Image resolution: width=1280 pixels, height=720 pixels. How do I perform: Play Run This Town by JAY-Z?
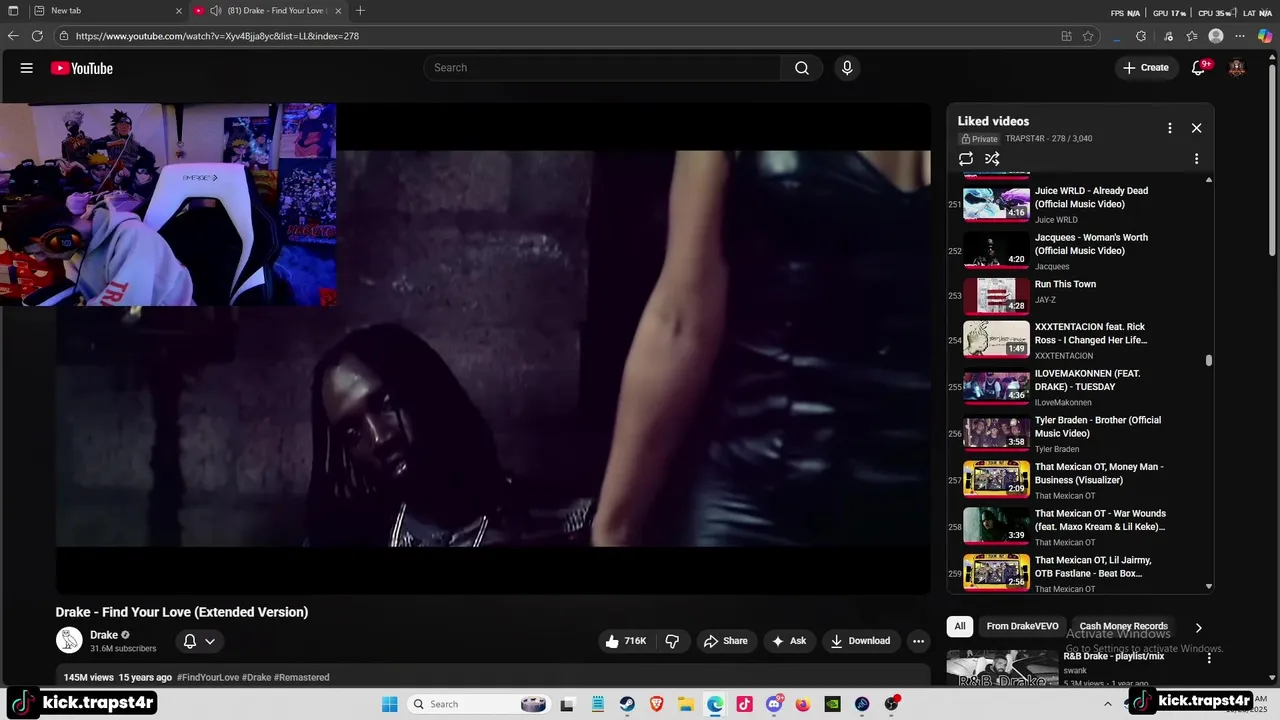[1075, 296]
